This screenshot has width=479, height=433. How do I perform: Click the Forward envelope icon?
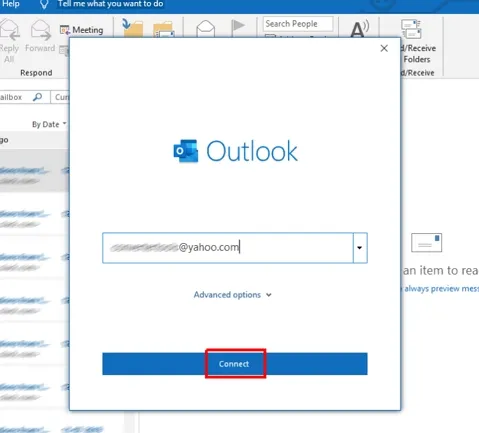click(x=40, y=30)
